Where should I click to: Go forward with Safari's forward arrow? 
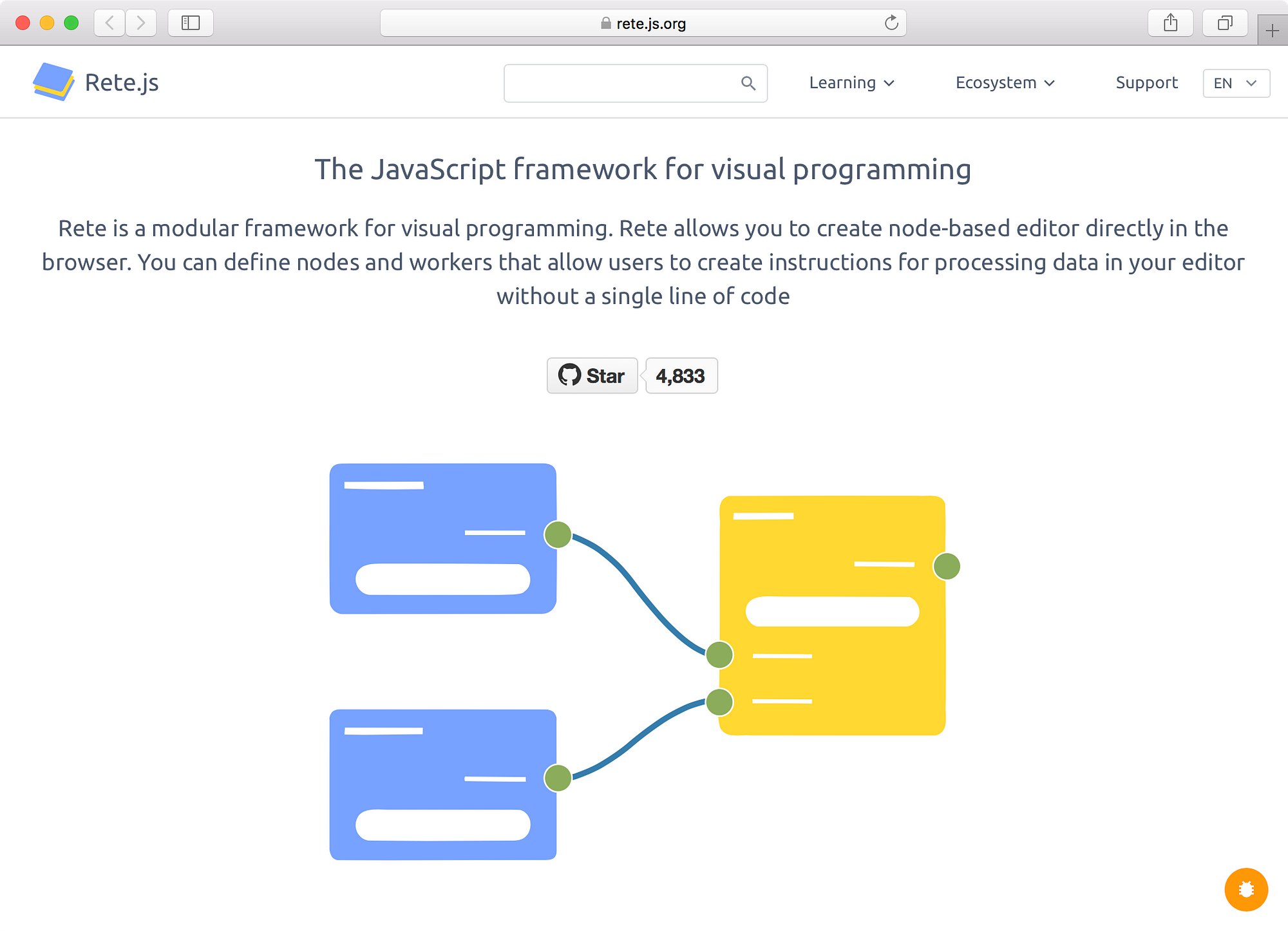(x=140, y=23)
